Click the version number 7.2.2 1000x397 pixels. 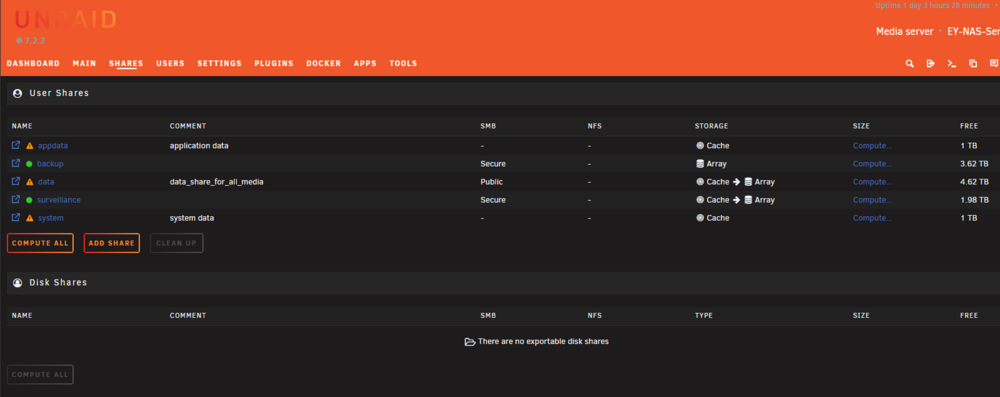point(34,40)
